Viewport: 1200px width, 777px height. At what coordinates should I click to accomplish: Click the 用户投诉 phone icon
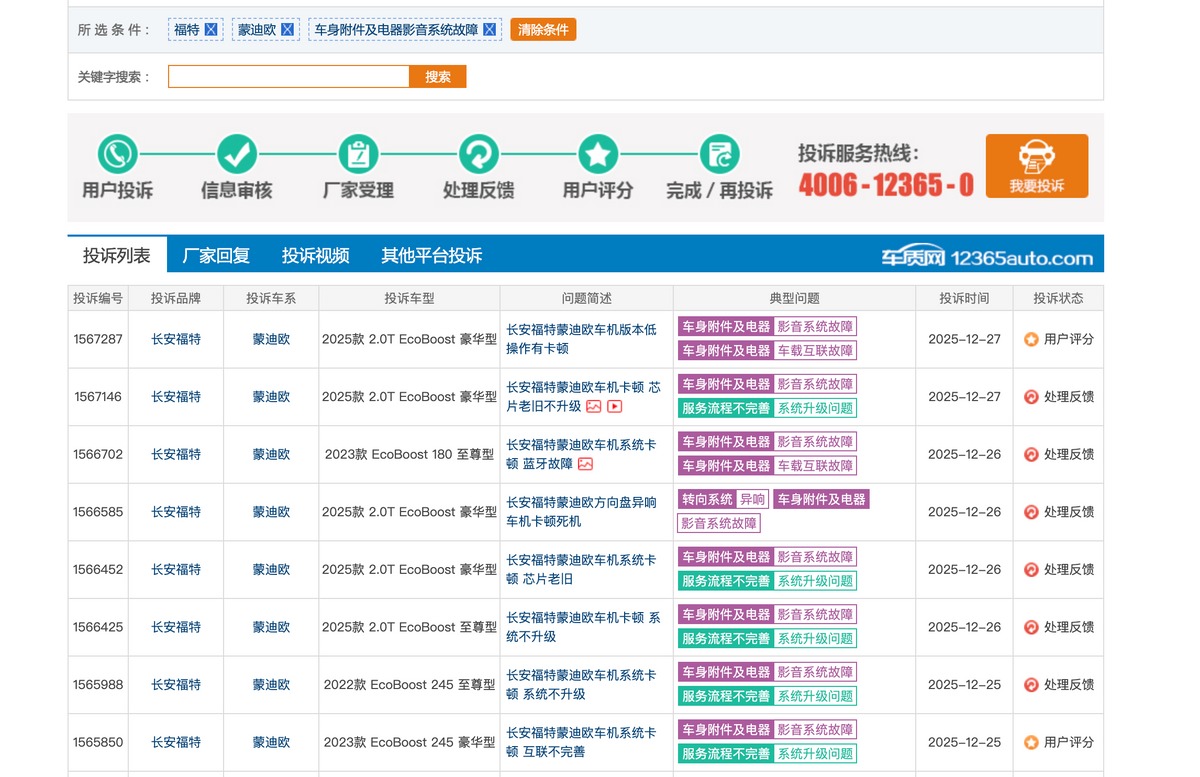(x=118, y=155)
